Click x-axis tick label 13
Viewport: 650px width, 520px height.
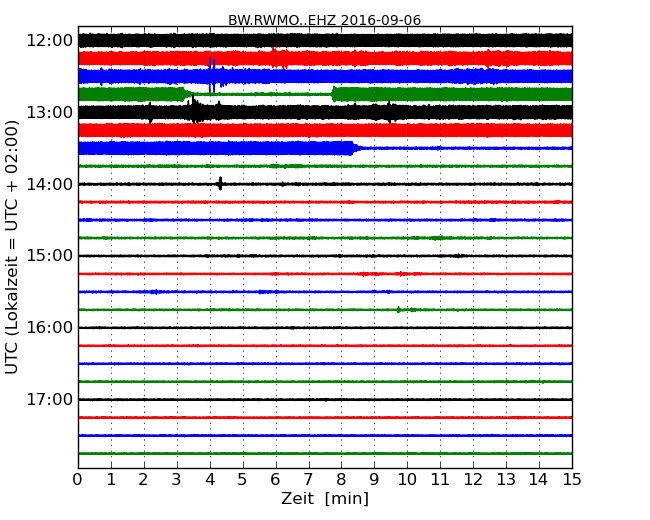506,480
